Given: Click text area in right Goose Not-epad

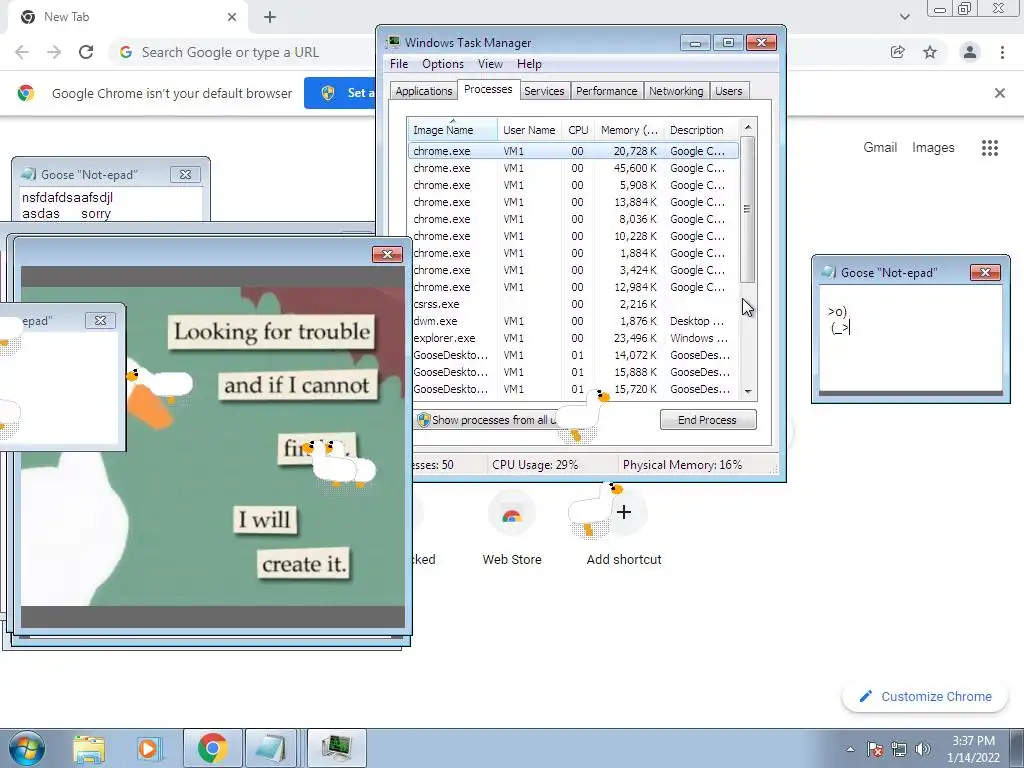Looking at the screenshot, I should (910, 338).
